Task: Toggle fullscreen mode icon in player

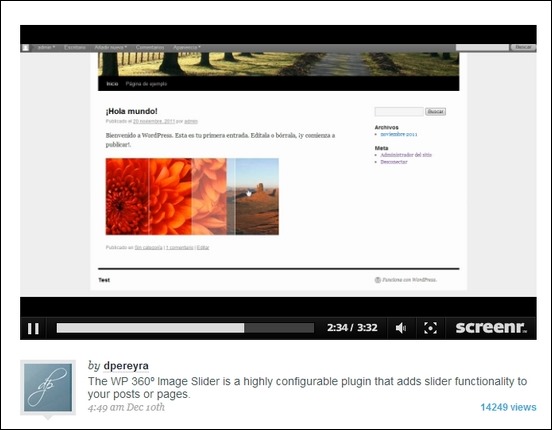Action: pos(431,328)
